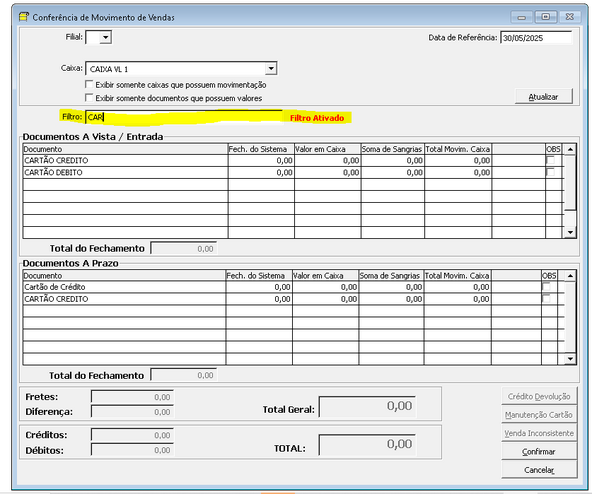Open the Filial dropdown

click(106, 37)
